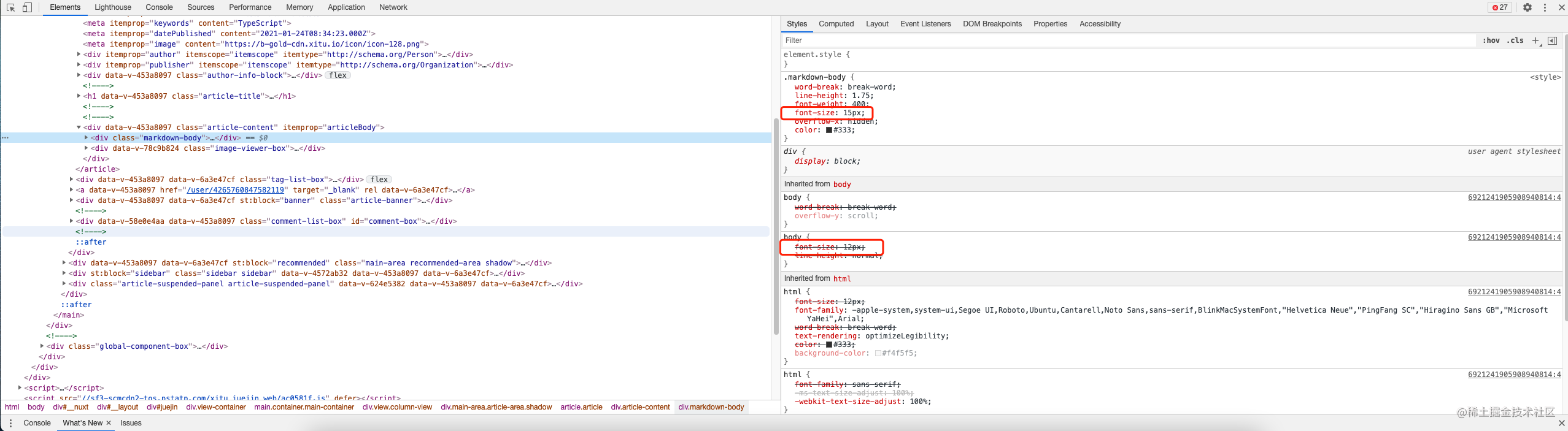Expand the author-info-block div node

(79, 75)
